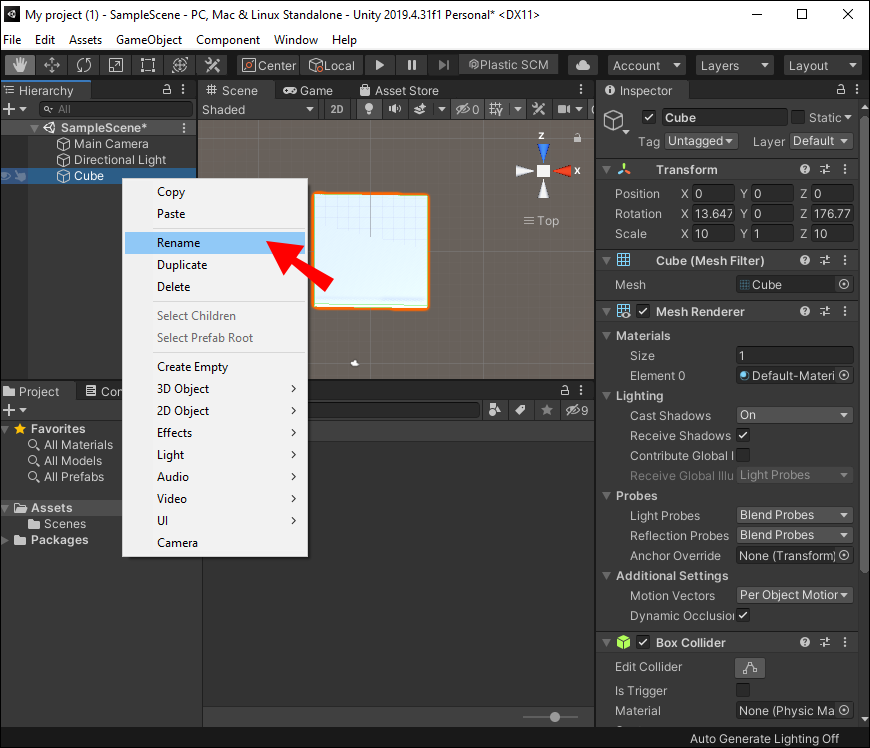Screen dimensions: 870x748
Task: Adjust the Project panel icon size slider
Action: (556, 717)
